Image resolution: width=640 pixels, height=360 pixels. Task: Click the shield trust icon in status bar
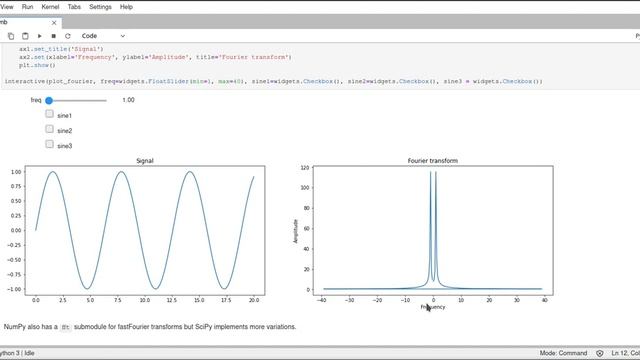coord(600,353)
